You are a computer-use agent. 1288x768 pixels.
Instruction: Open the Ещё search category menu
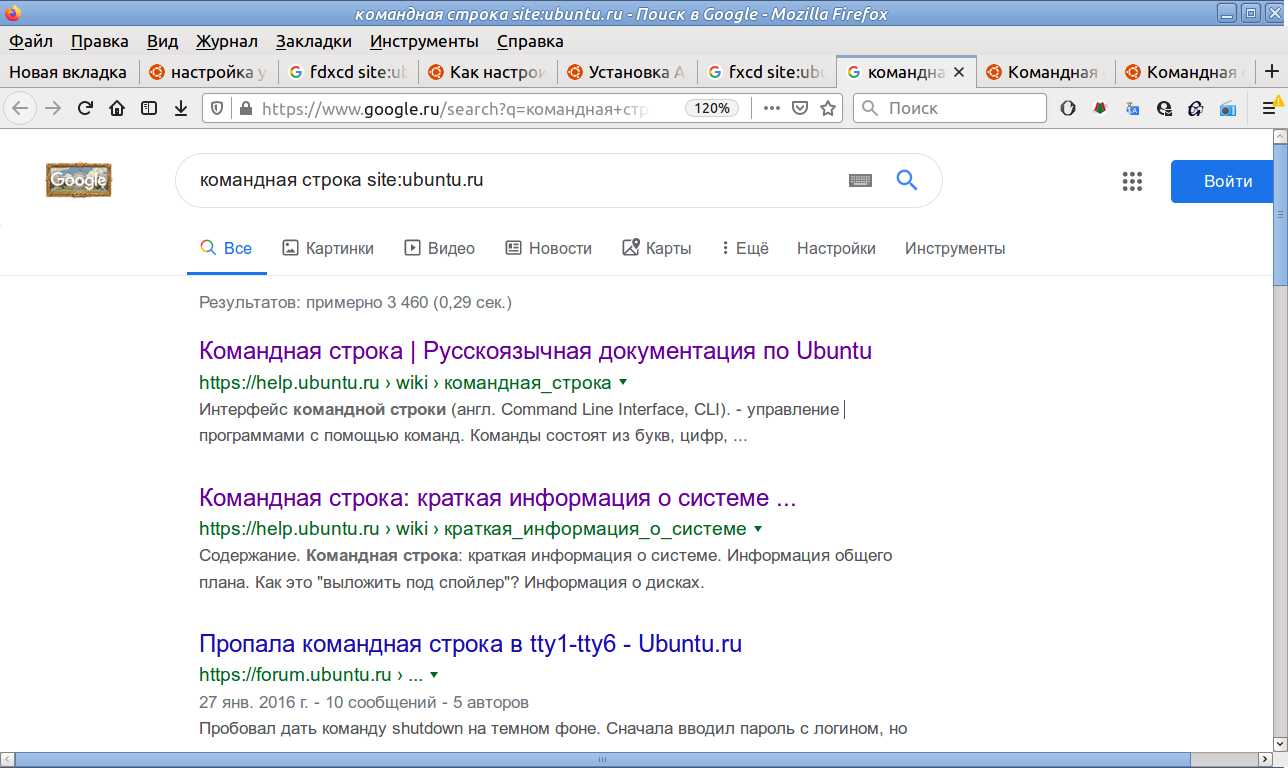pos(744,248)
